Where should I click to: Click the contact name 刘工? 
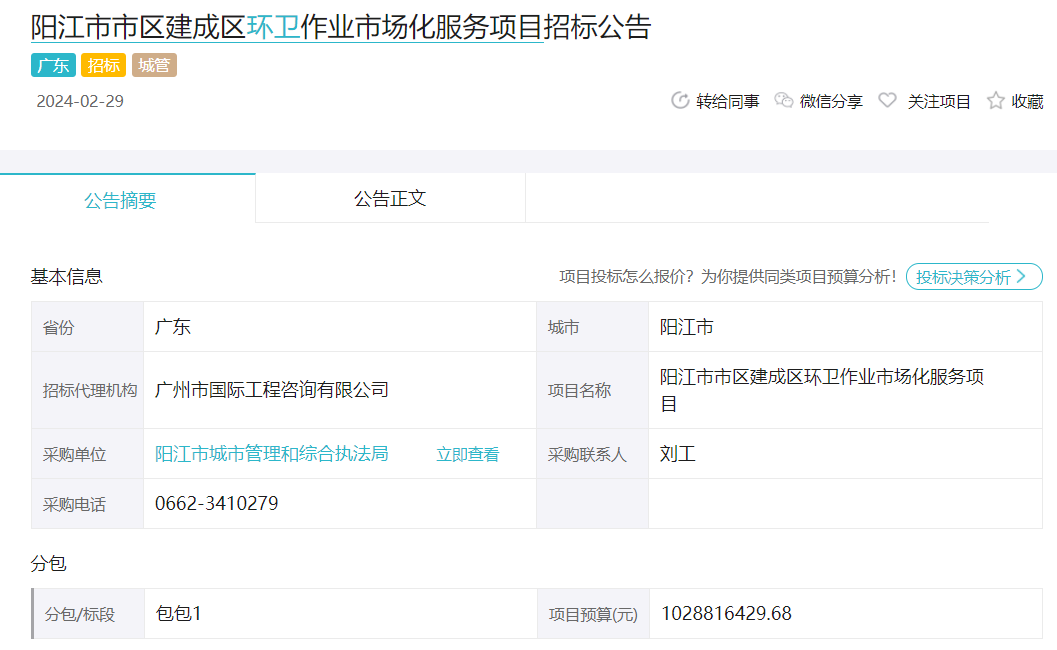click(x=677, y=454)
